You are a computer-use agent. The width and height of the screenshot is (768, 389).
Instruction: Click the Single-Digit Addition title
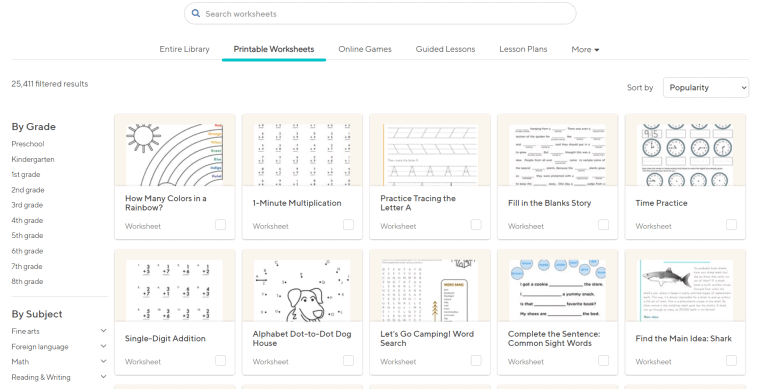coord(165,339)
